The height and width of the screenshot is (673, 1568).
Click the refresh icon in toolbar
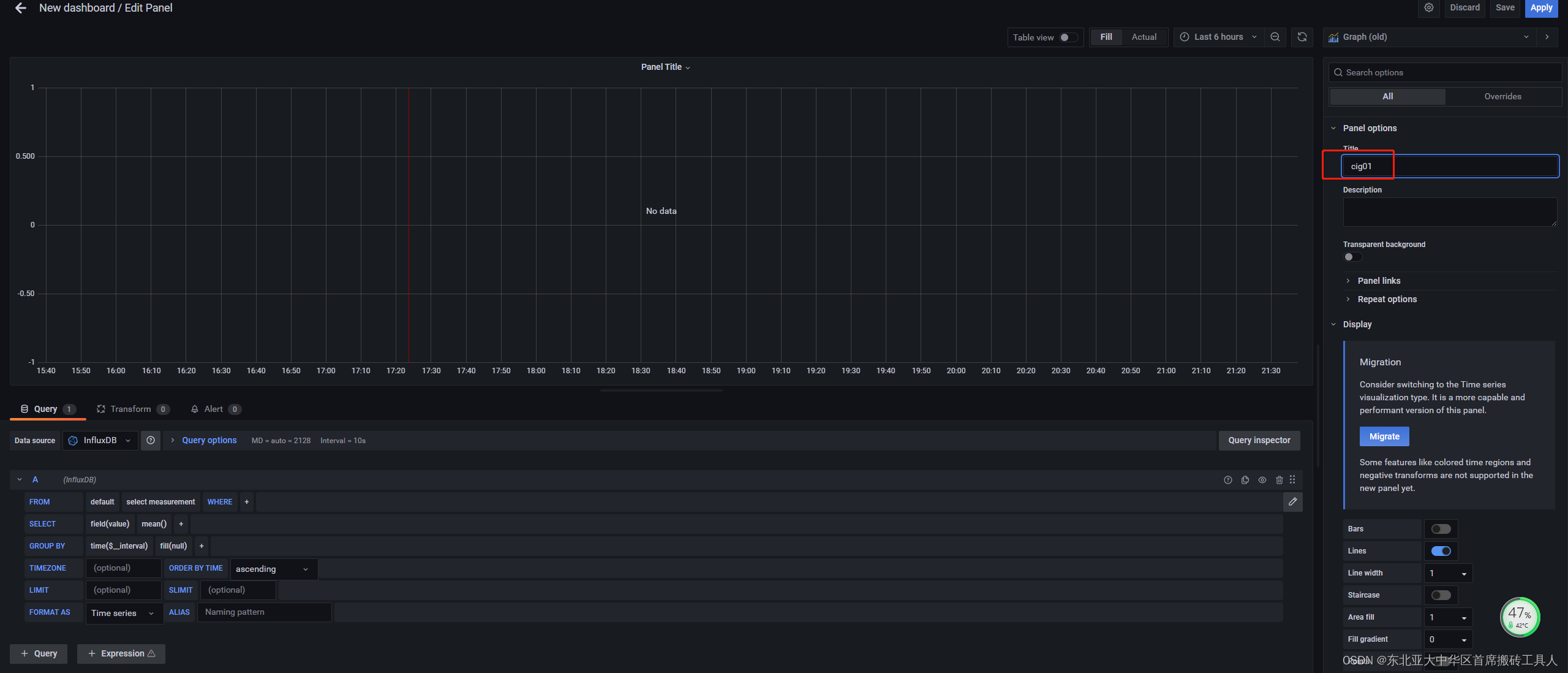[x=1301, y=36]
